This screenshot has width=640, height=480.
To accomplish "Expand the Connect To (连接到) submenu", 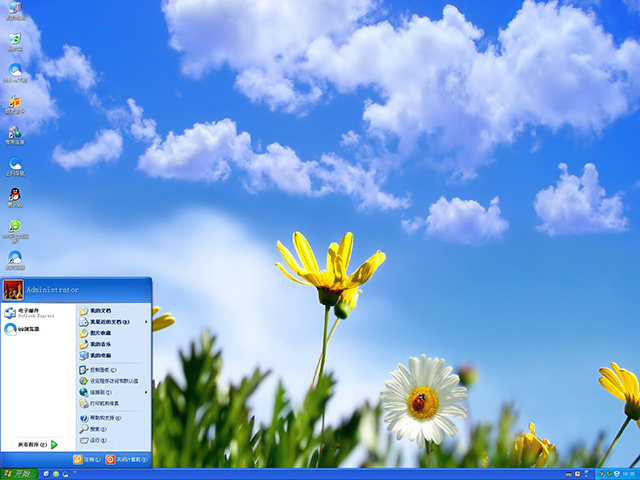I will point(147,392).
